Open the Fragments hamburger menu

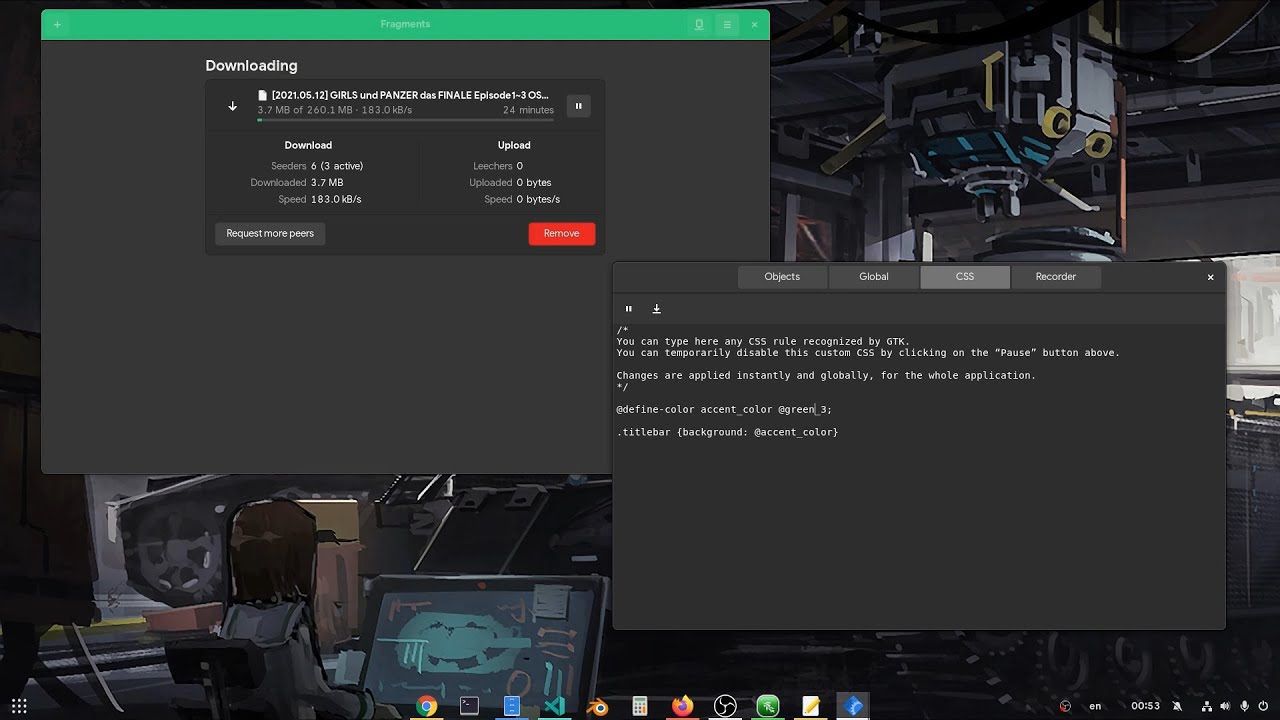(727, 25)
